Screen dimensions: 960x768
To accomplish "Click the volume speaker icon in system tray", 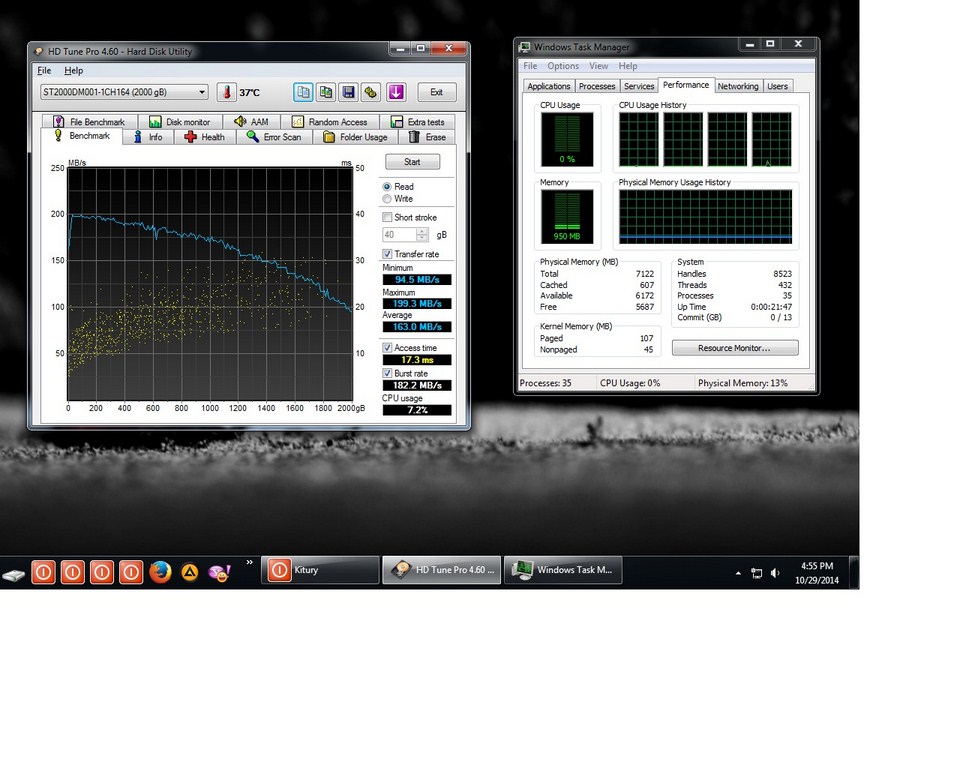I will (x=775, y=573).
